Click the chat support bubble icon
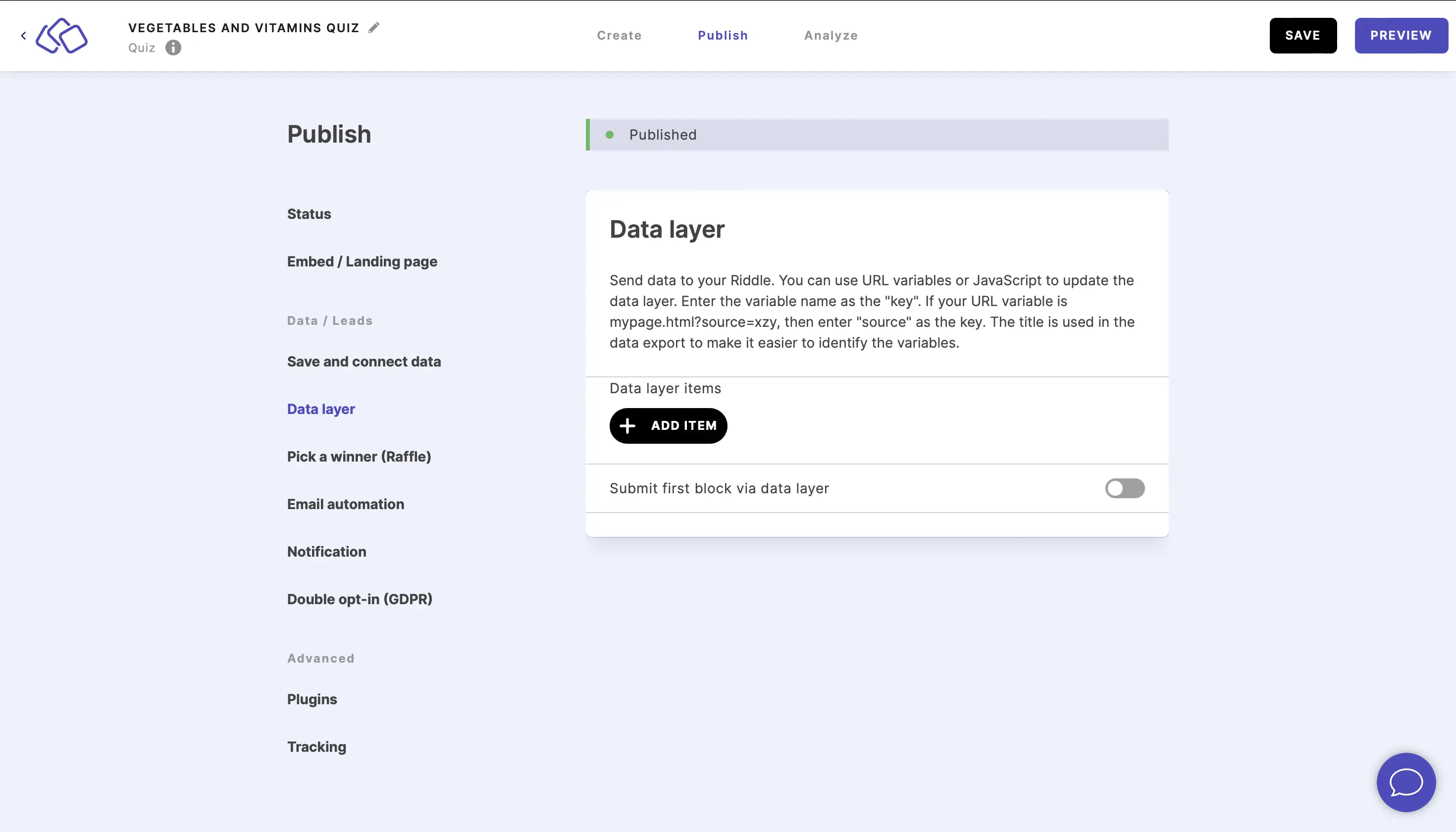1456x832 pixels. (x=1406, y=782)
